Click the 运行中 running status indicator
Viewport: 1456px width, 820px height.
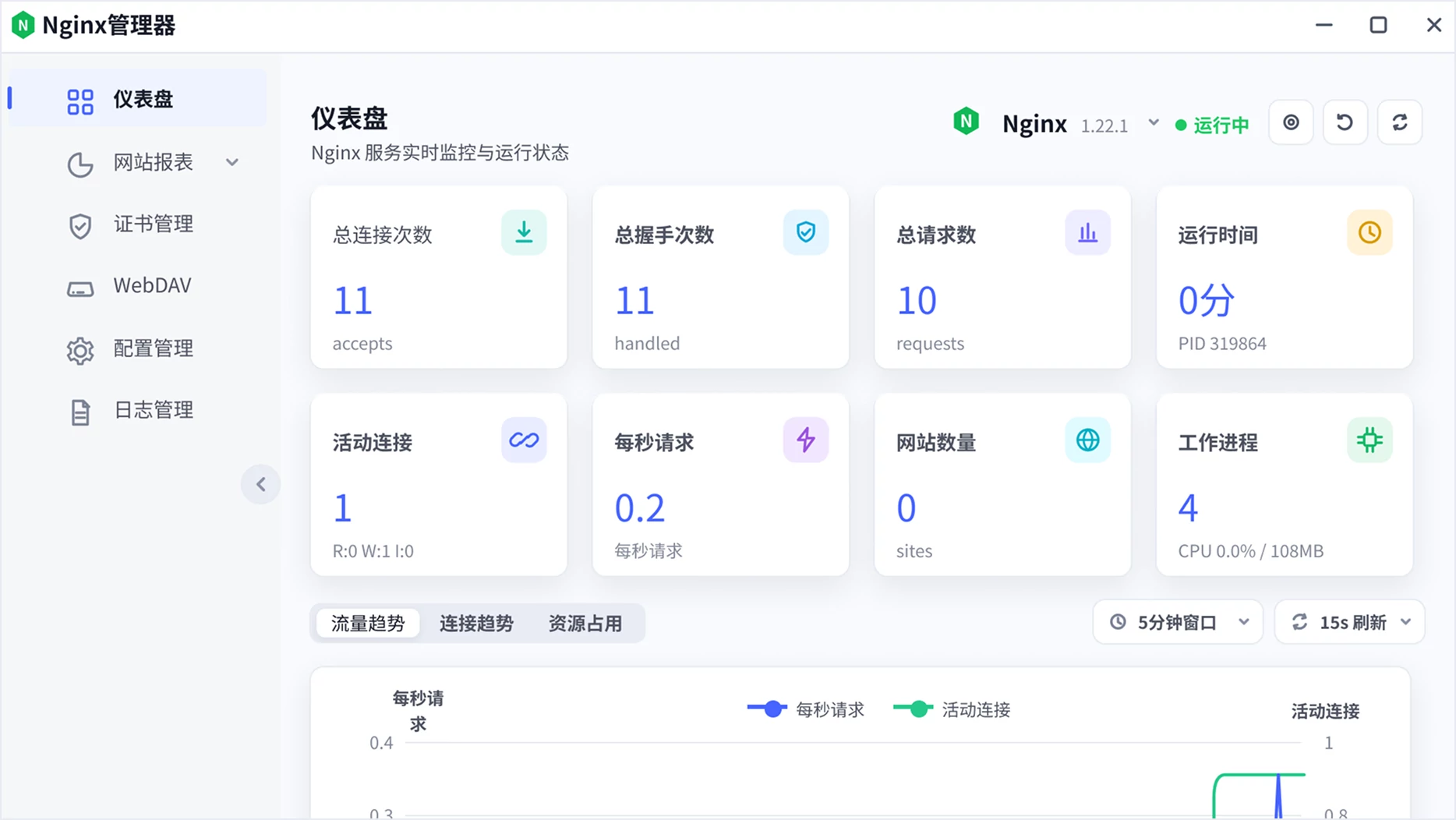(x=1213, y=125)
